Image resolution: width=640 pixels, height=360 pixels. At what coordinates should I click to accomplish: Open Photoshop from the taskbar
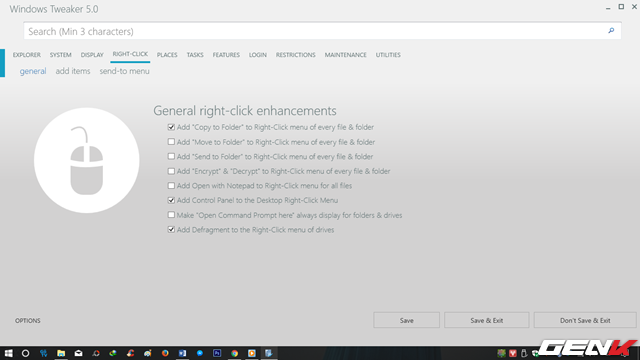click(x=217, y=353)
